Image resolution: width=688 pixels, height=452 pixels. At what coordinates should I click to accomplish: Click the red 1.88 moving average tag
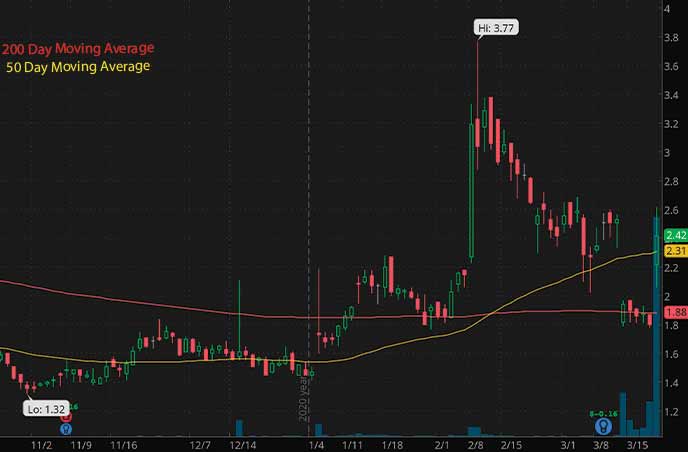pyautogui.click(x=676, y=312)
